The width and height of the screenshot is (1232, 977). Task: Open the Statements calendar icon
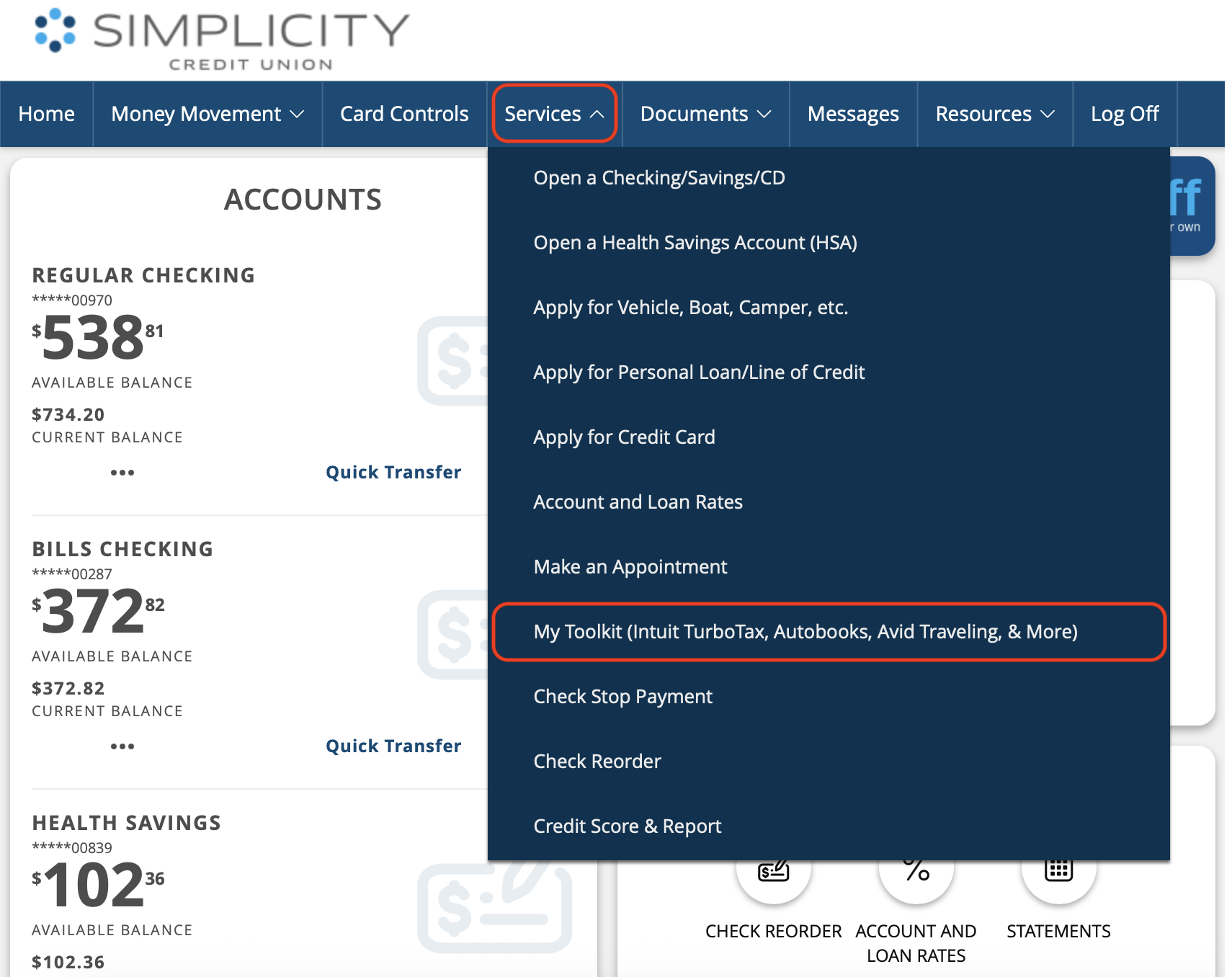pyautogui.click(x=1058, y=873)
